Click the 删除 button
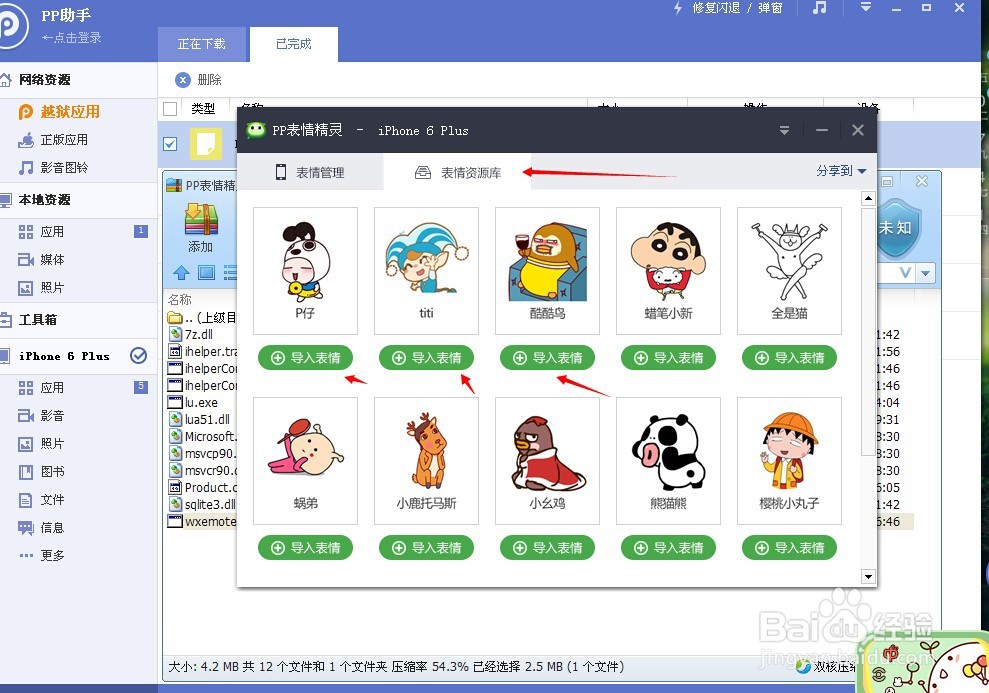This screenshot has height=693, width=989. point(199,80)
